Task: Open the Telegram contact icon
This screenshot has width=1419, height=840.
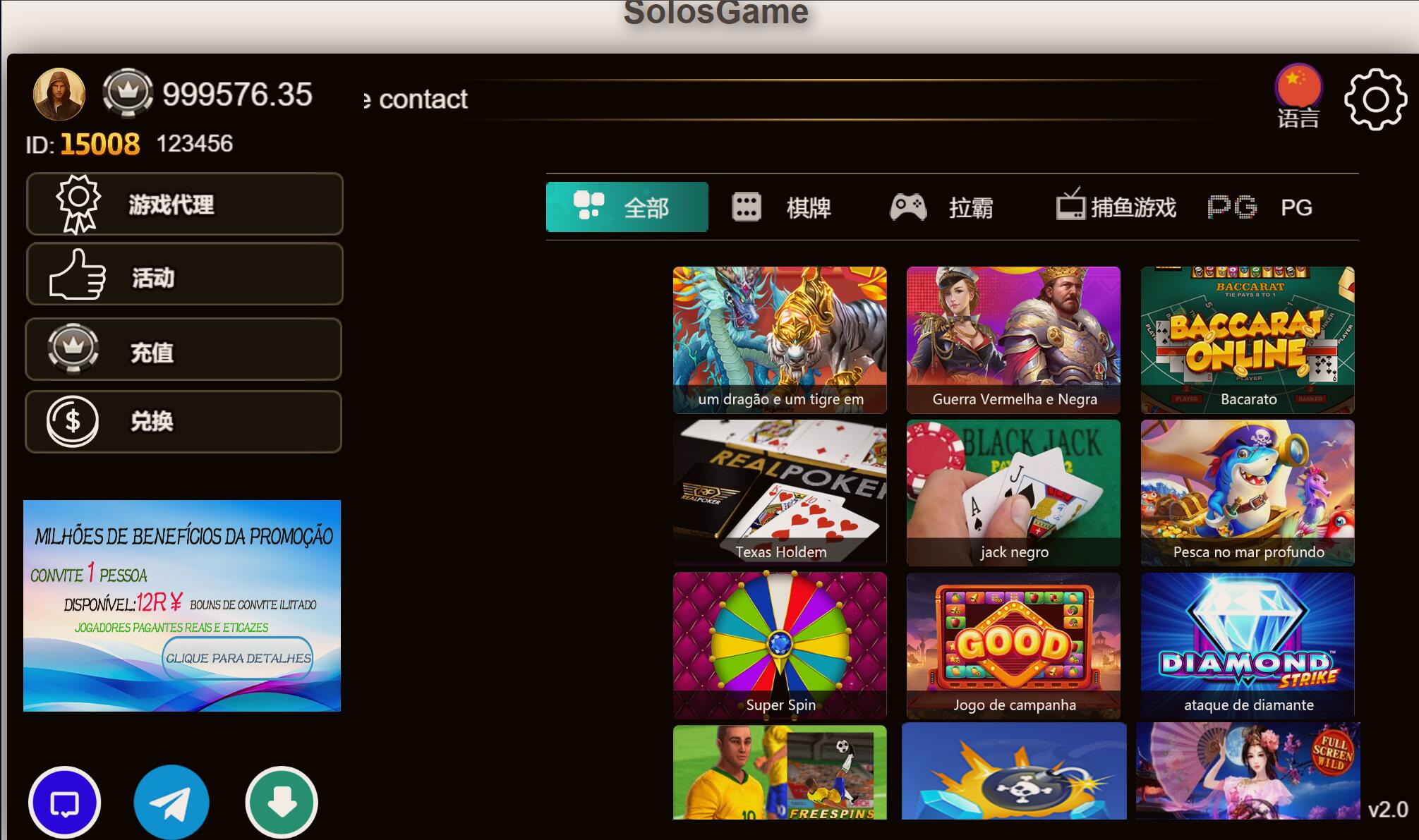Action: click(x=171, y=802)
